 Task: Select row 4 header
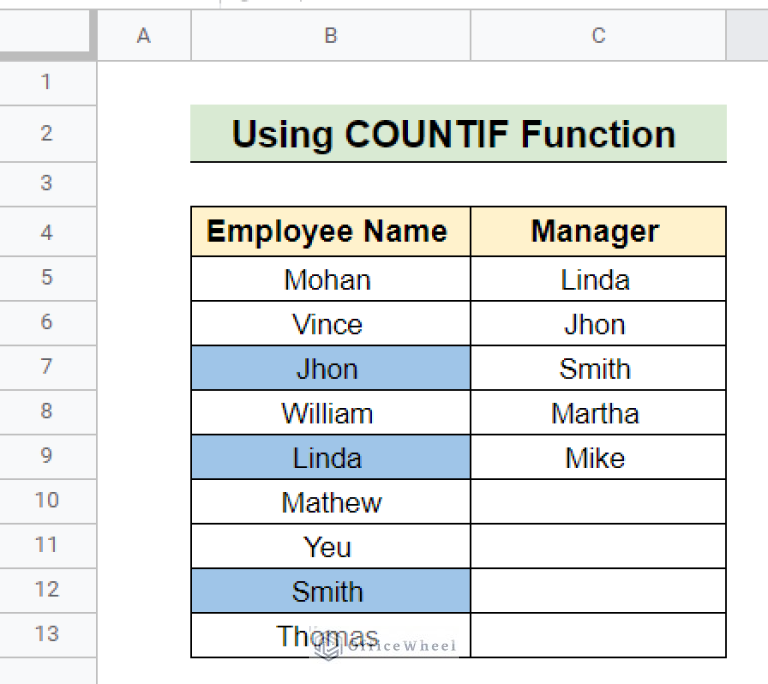47,232
